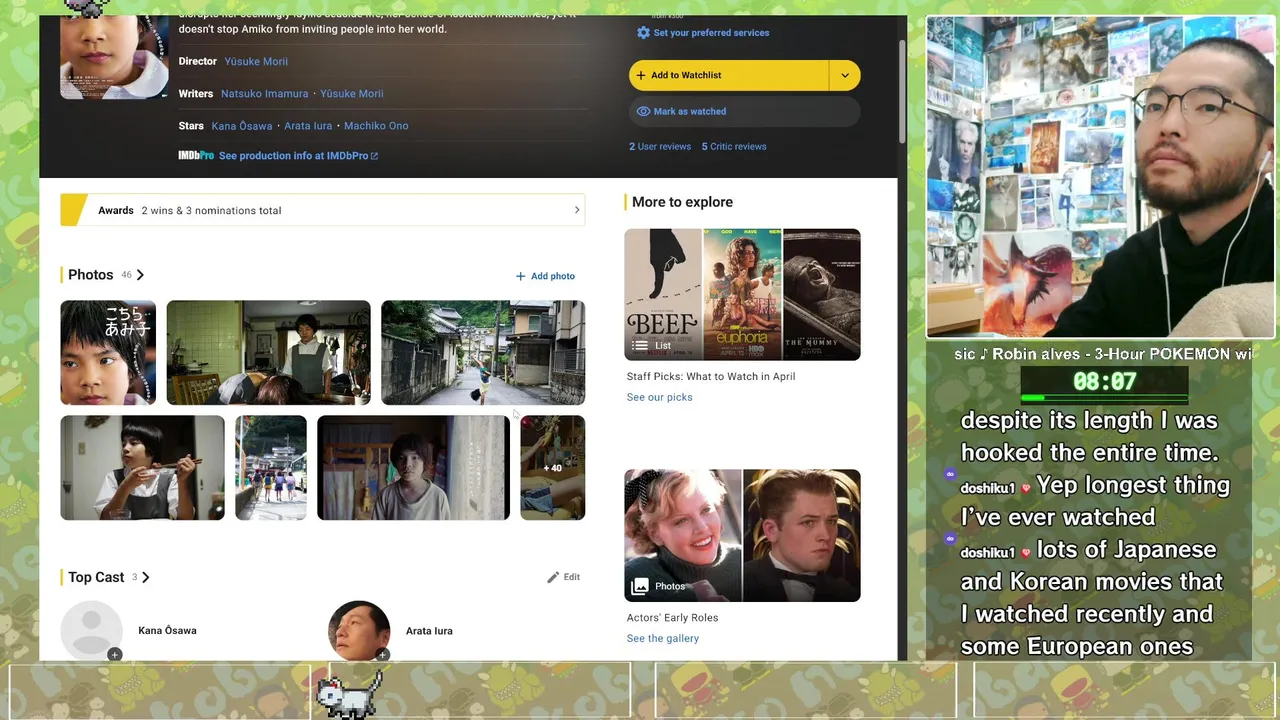Click the plus icon on Add to Watchlist
The image size is (1280, 720).
tap(641, 75)
